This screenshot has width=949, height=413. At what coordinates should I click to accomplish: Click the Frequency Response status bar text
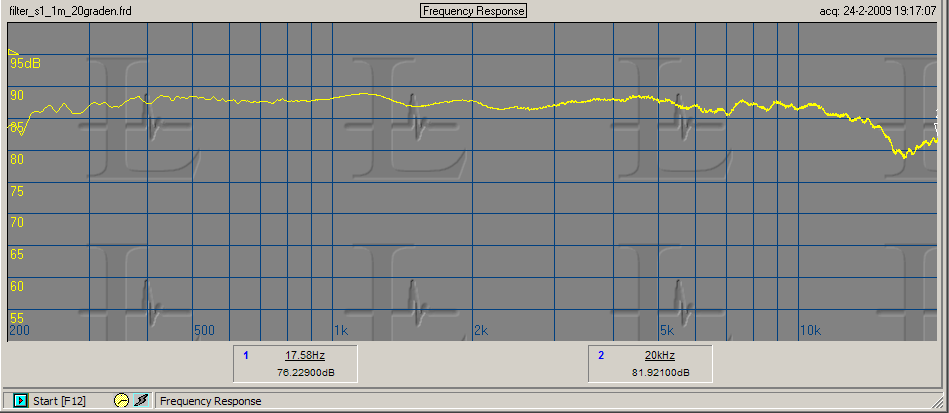[x=211, y=401]
